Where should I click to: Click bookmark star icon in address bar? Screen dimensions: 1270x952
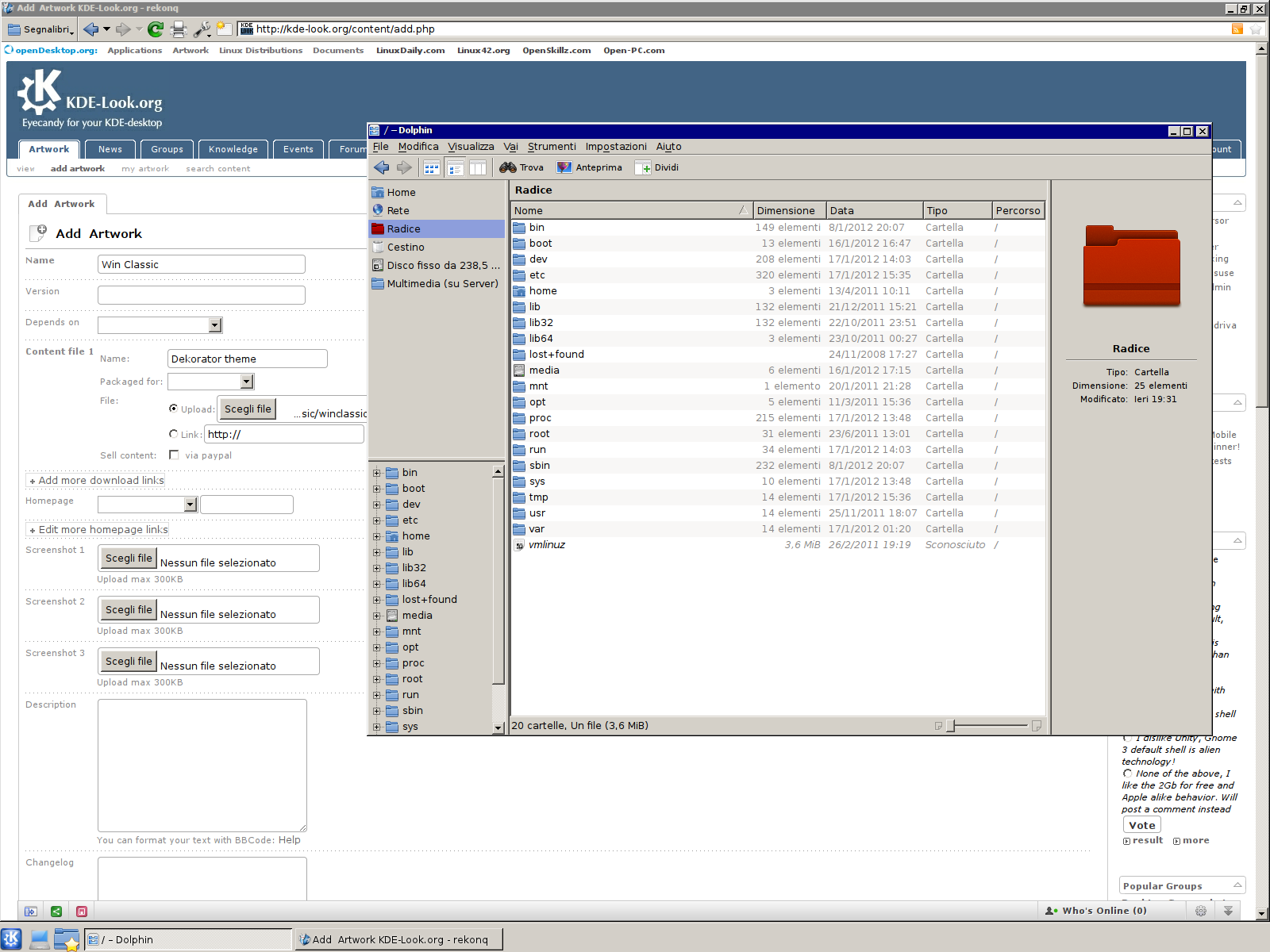[x=1256, y=29]
